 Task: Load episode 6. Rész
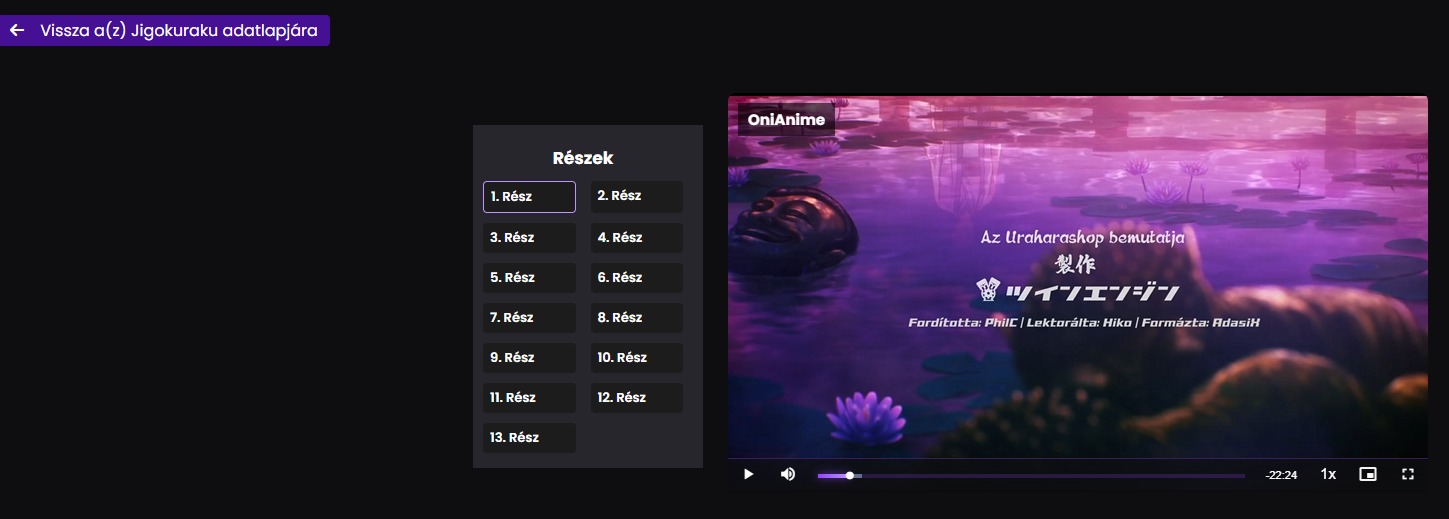[637, 278]
